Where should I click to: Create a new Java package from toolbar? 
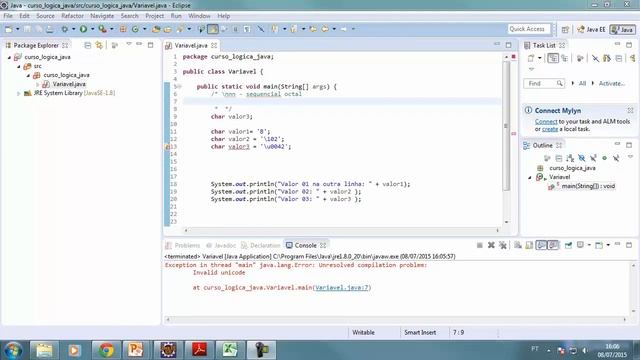[123, 29]
